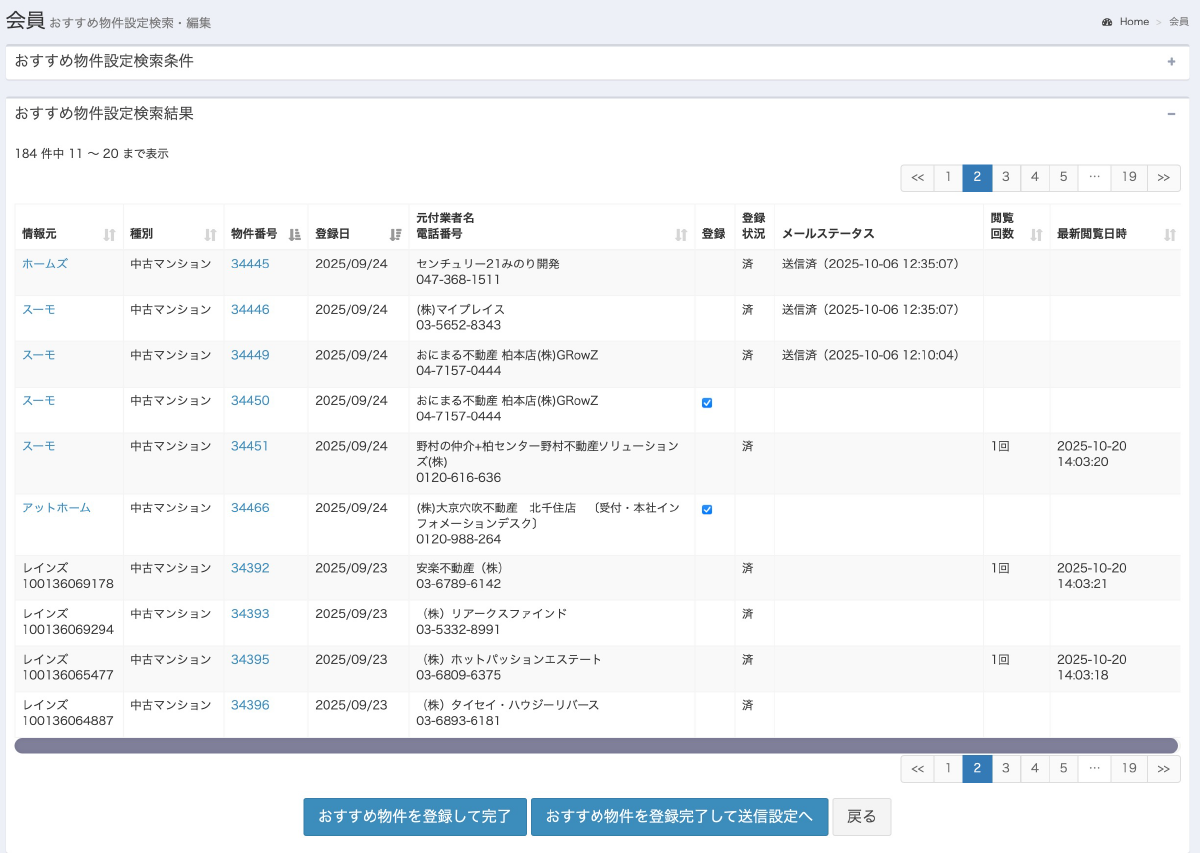Click the 戻る button

[862, 817]
